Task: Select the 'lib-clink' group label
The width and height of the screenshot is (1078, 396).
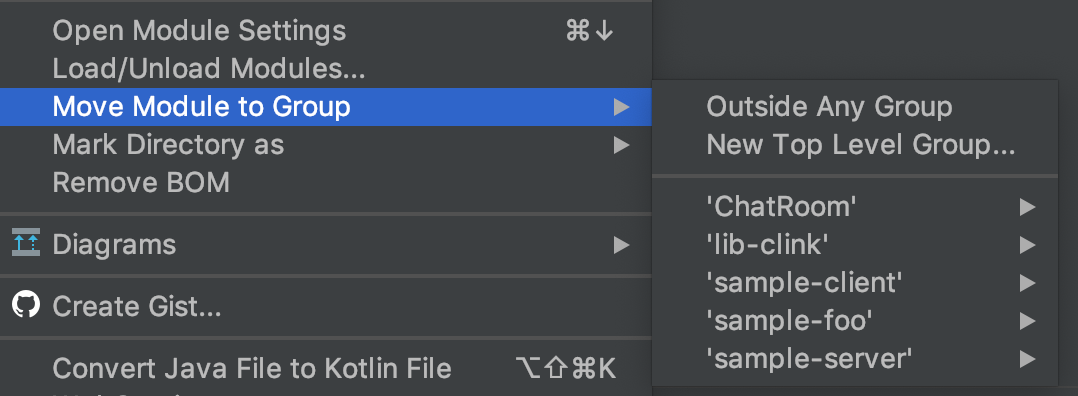Action: [x=767, y=245]
